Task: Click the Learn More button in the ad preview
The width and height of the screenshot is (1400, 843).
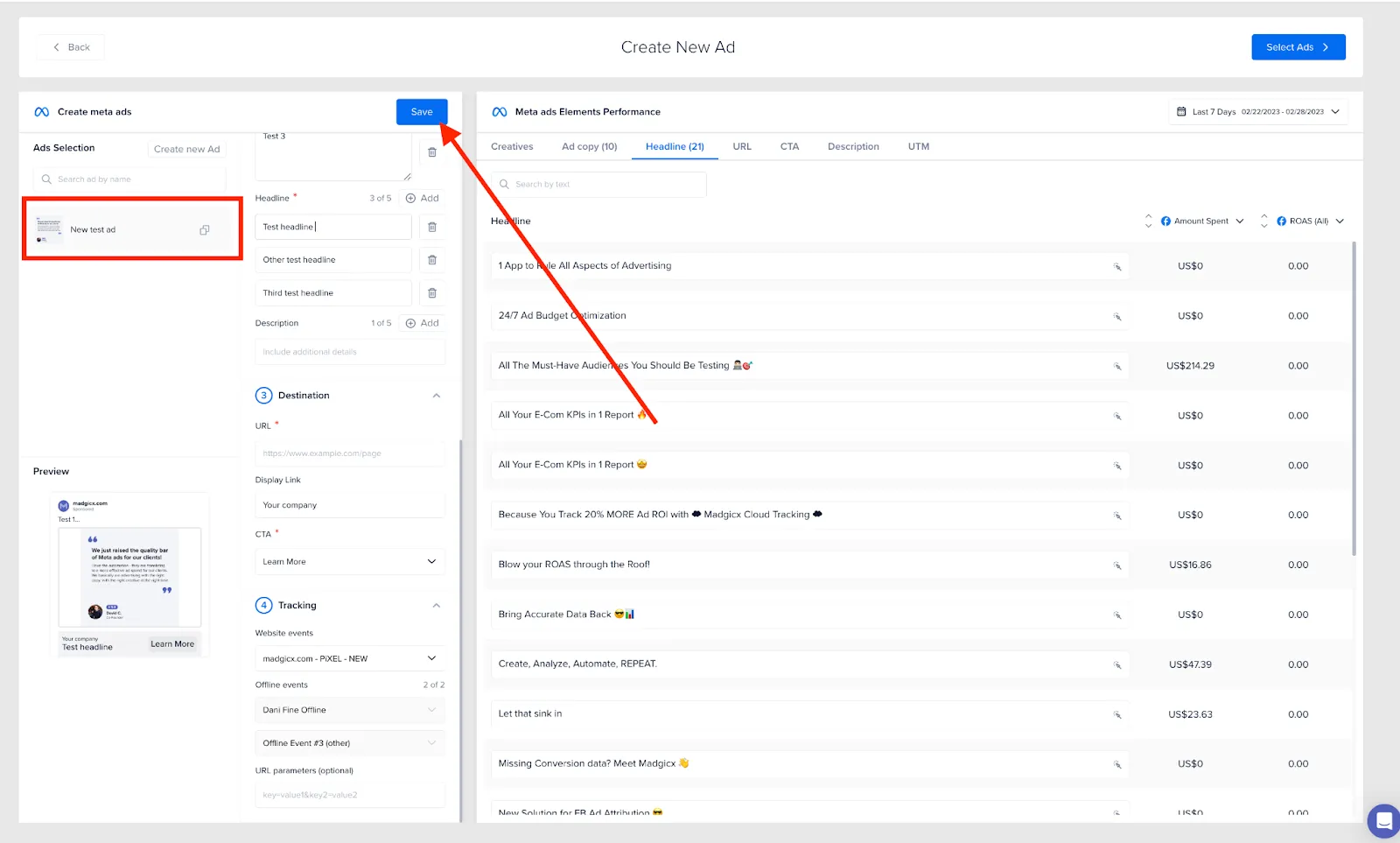Action: pyautogui.click(x=172, y=644)
